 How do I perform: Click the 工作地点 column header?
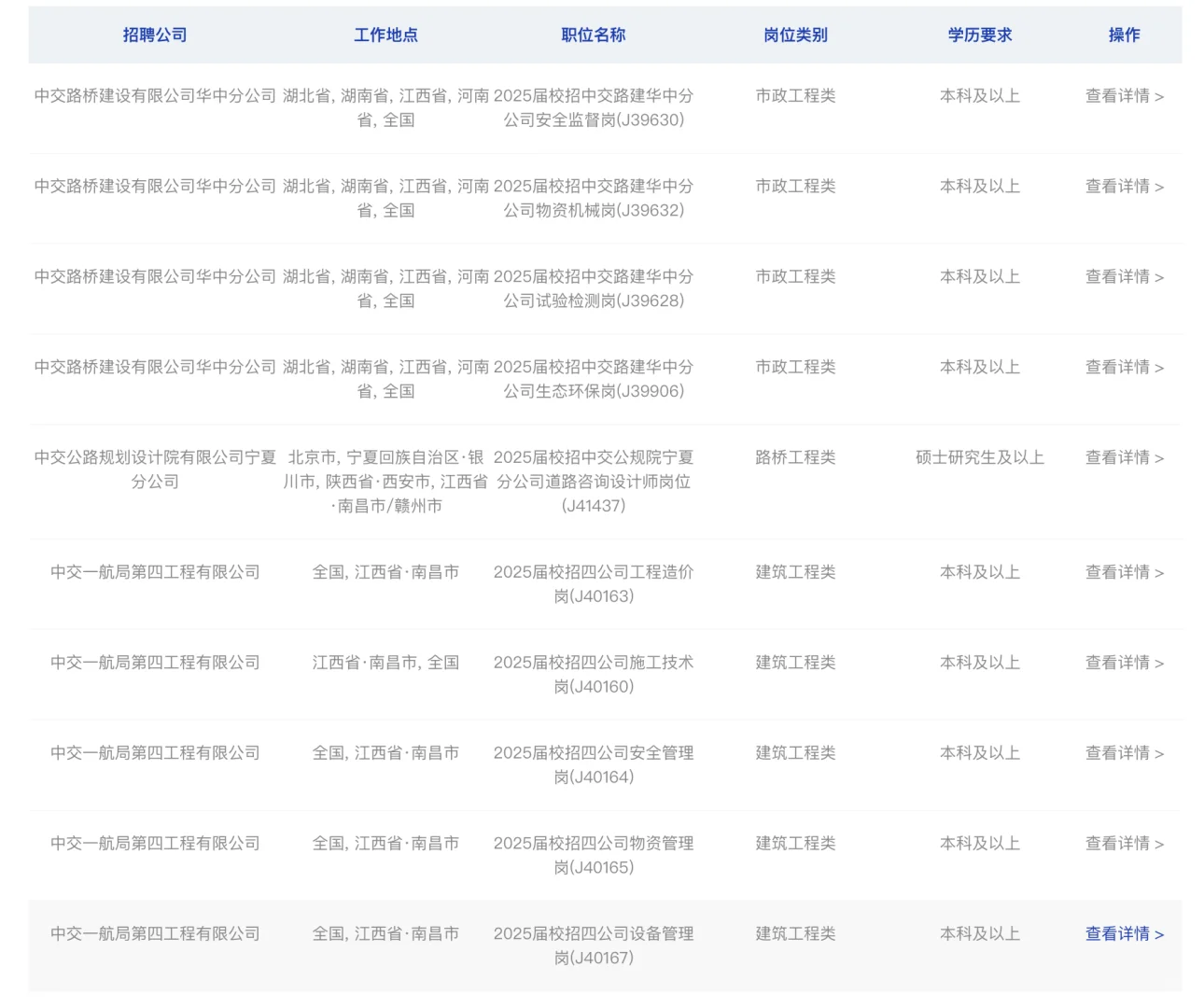tap(385, 35)
